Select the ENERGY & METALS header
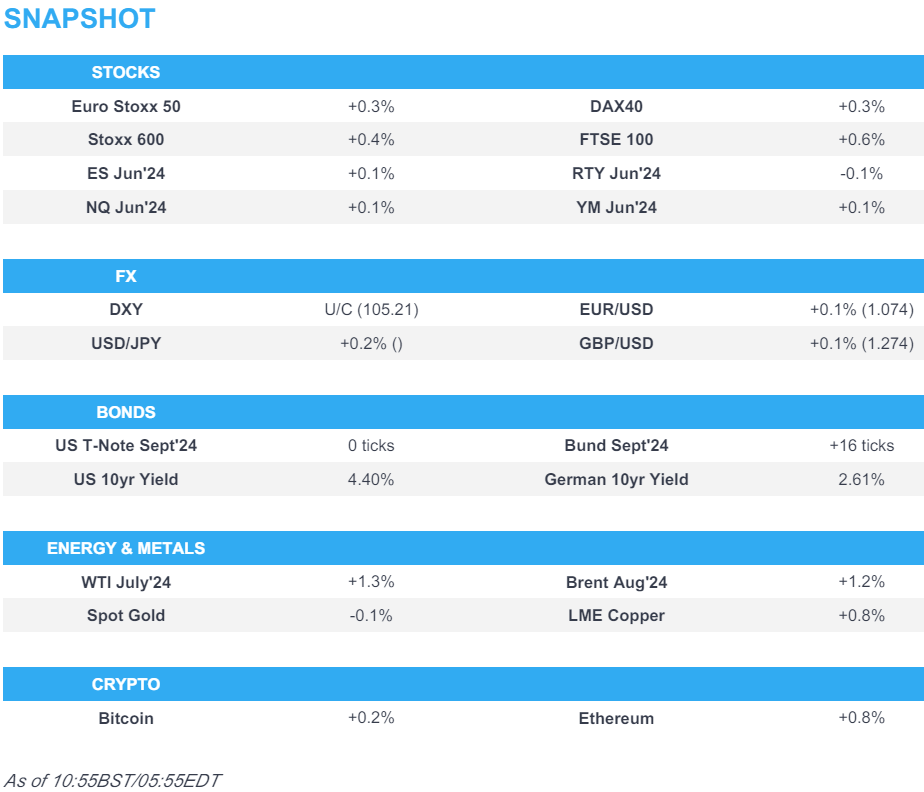Viewport: 924px width, 792px height. coord(126,548)
